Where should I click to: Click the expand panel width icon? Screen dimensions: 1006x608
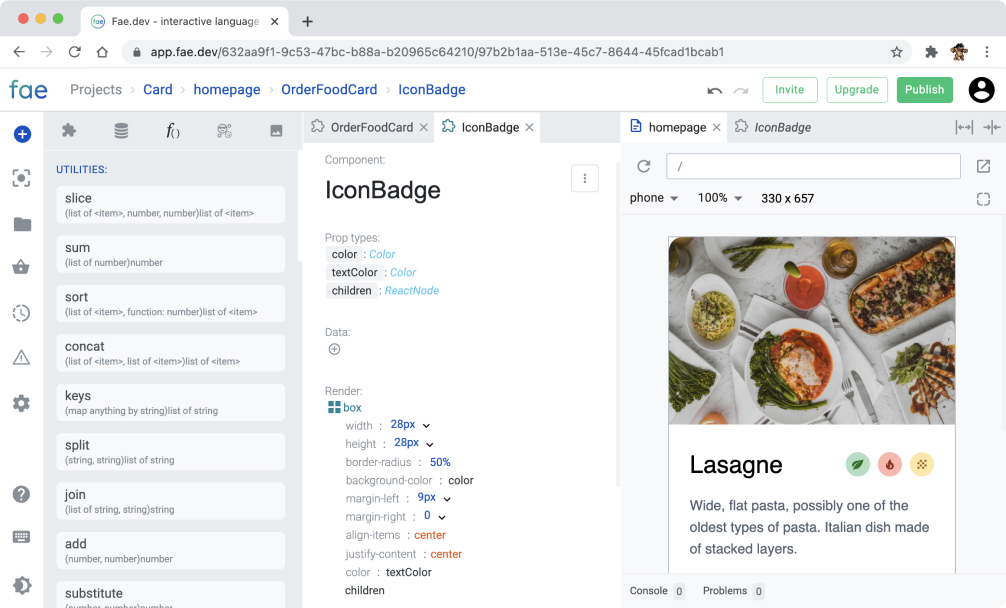tap(964, 128)
